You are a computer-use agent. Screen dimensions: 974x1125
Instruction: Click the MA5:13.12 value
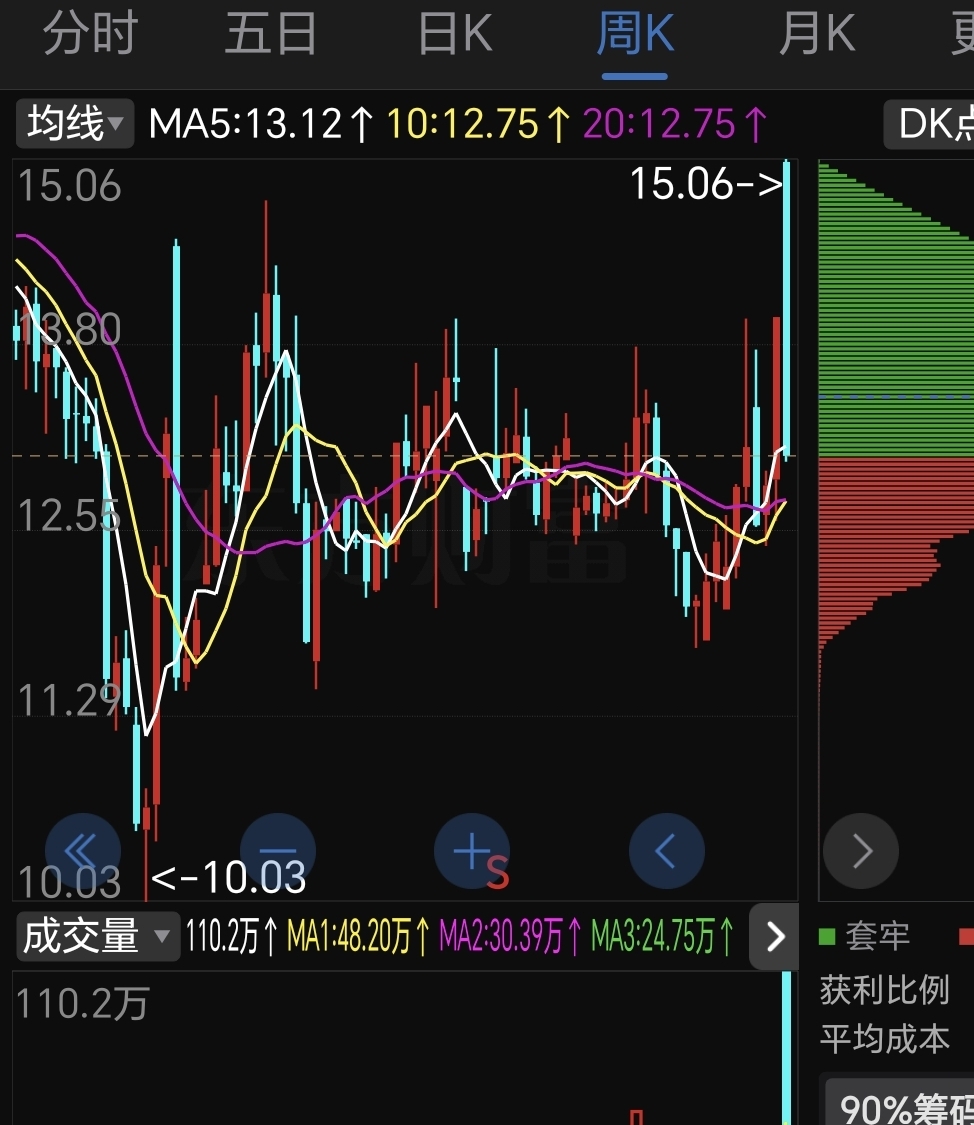coord(260,124)
